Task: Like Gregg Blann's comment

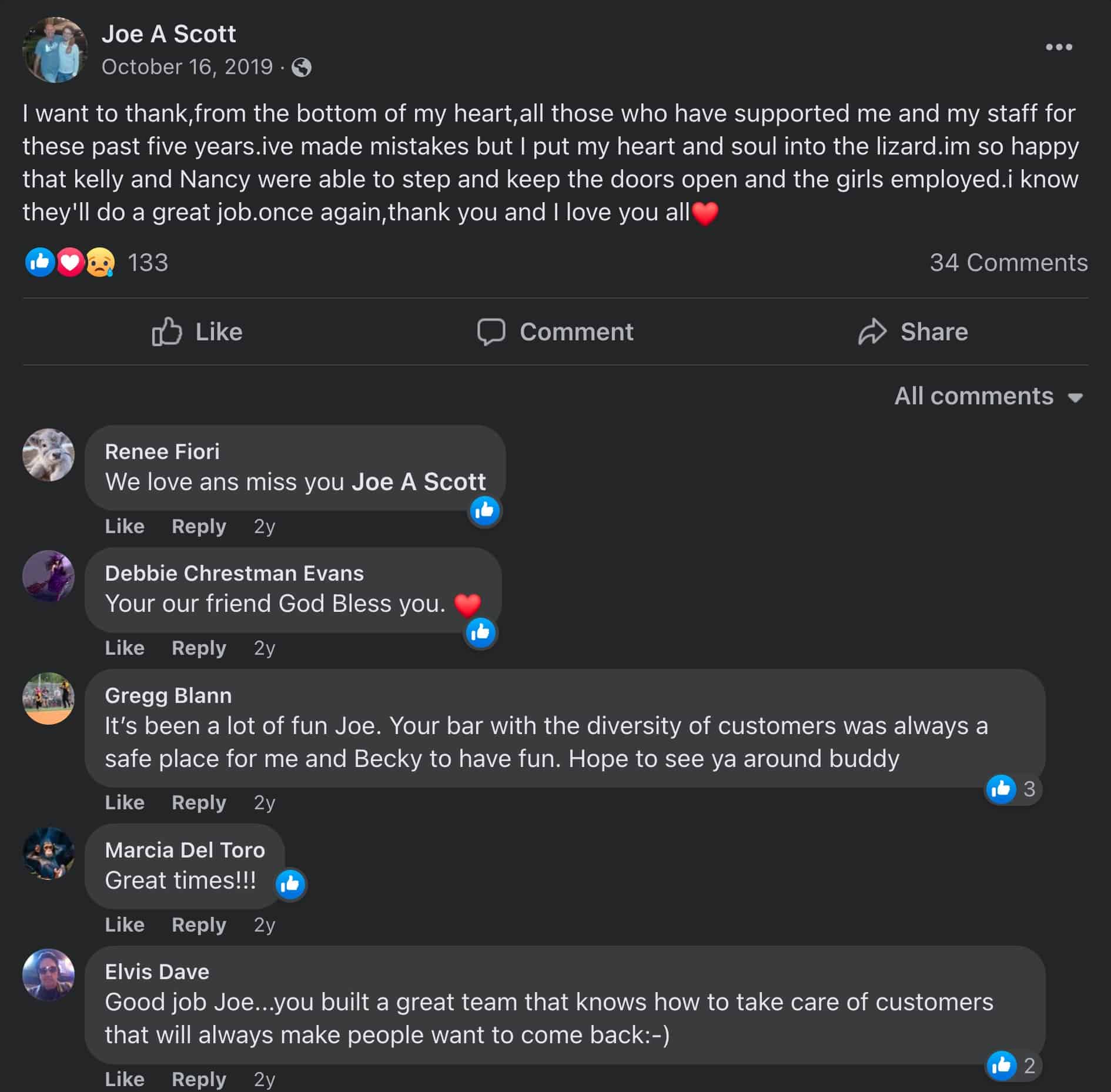Action: [125, 802]
